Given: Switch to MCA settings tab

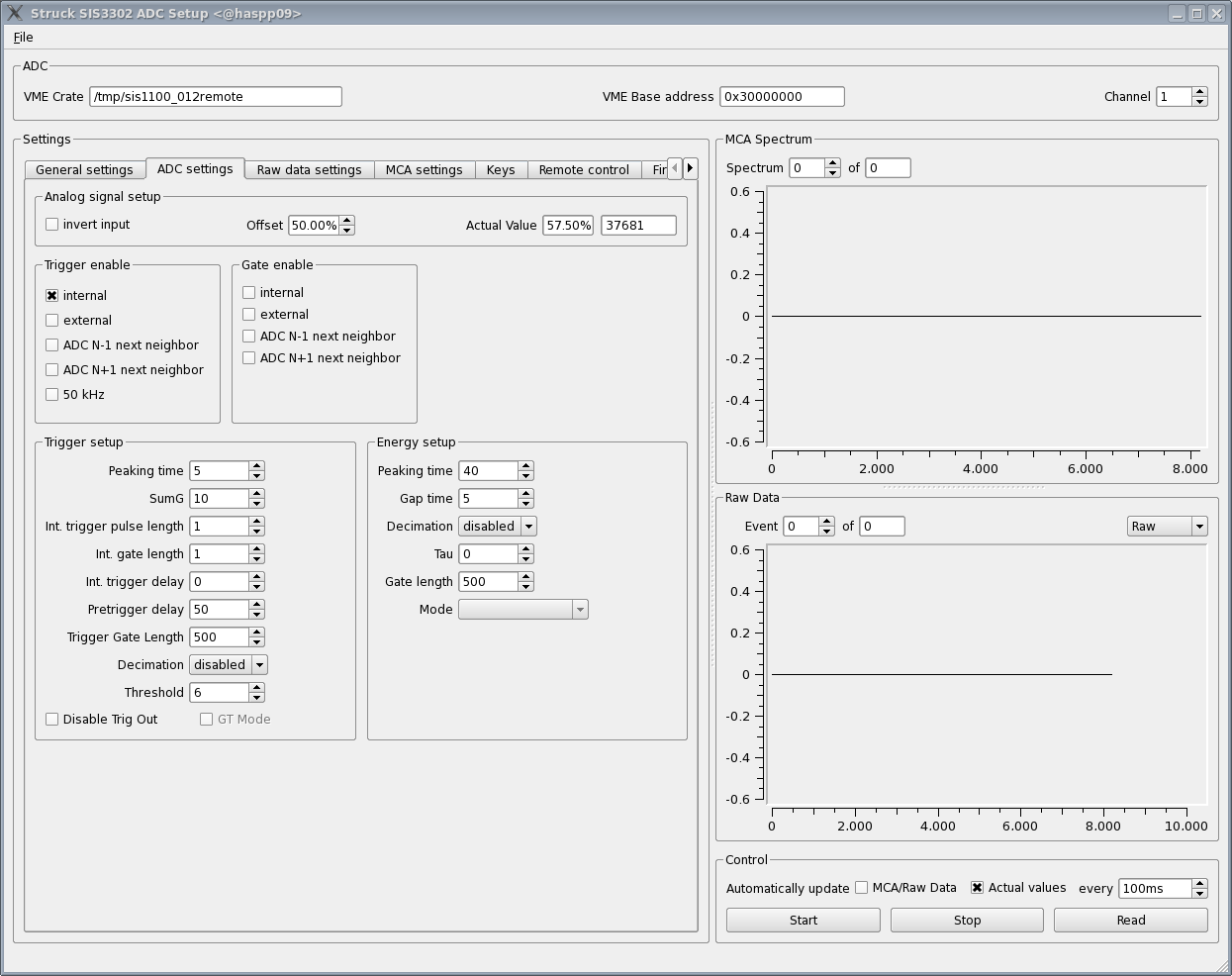Looking at the screenshot, I should click(424, 170).
